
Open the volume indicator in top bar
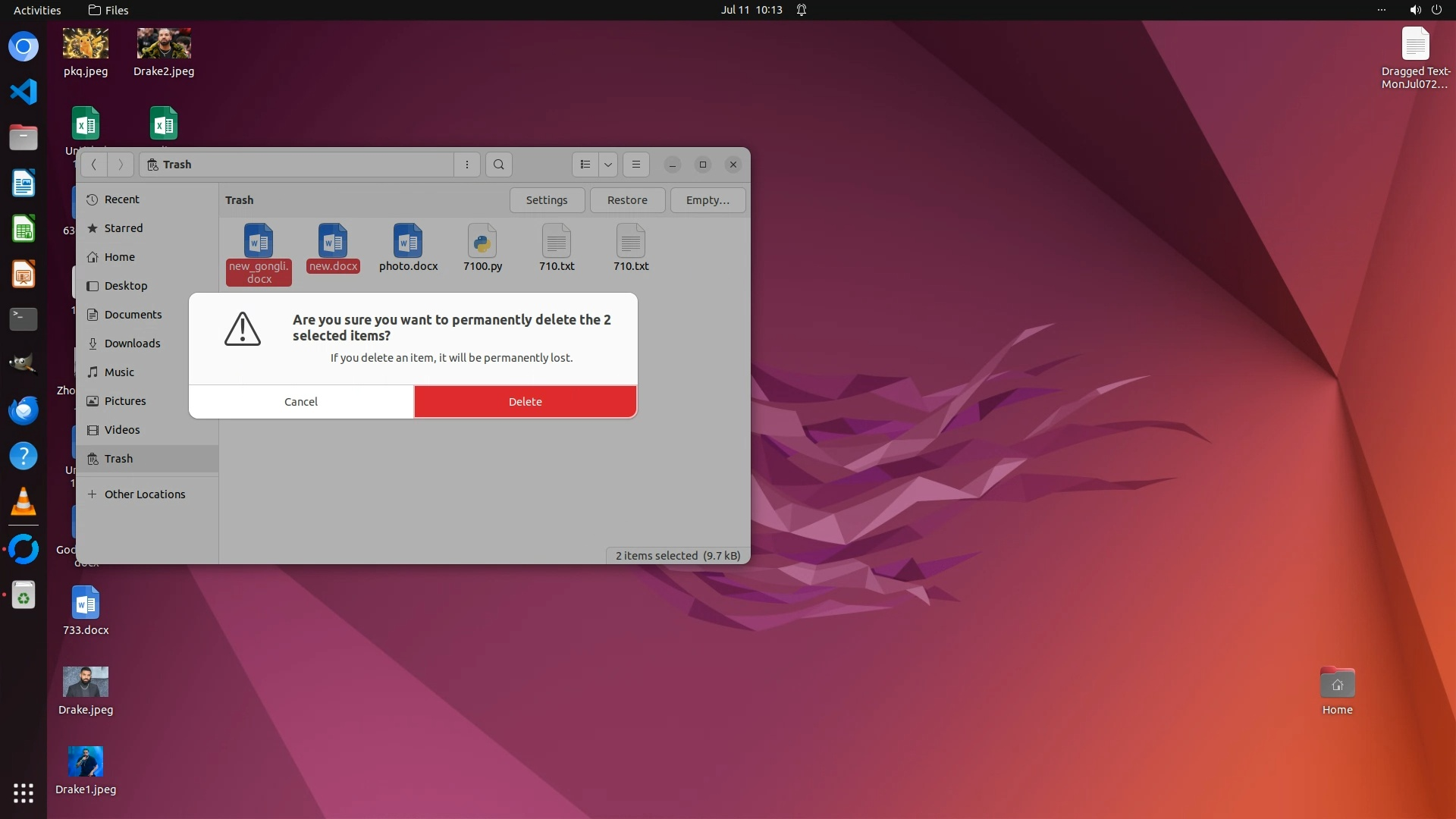[x=1415, y=10]
